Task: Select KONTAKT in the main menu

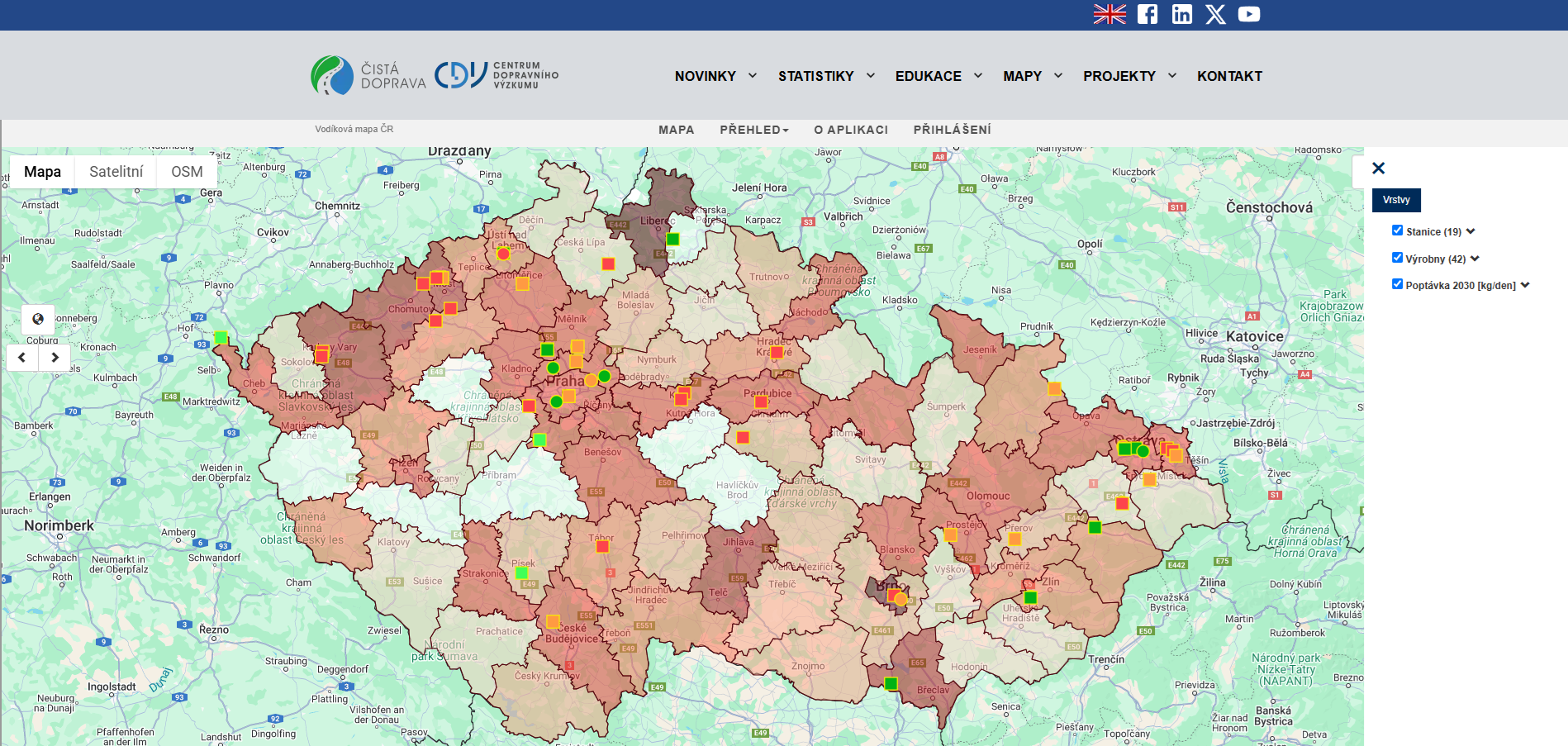Action: [x=1229, y=76]
